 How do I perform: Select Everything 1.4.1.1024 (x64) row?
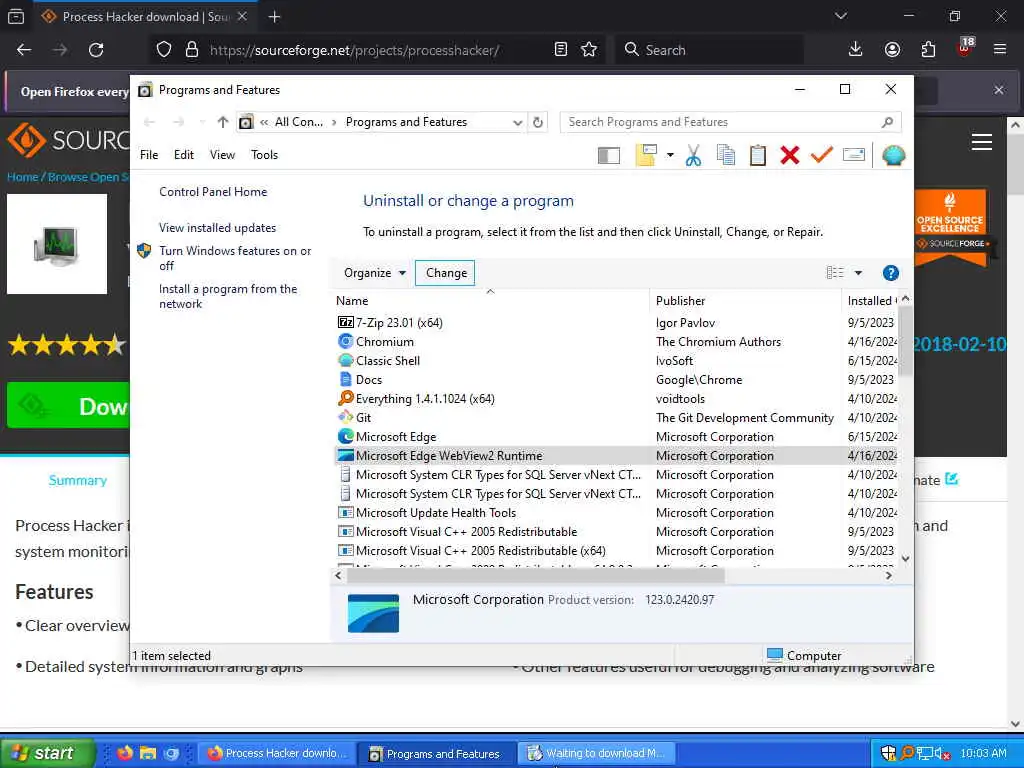click(615, 398)
